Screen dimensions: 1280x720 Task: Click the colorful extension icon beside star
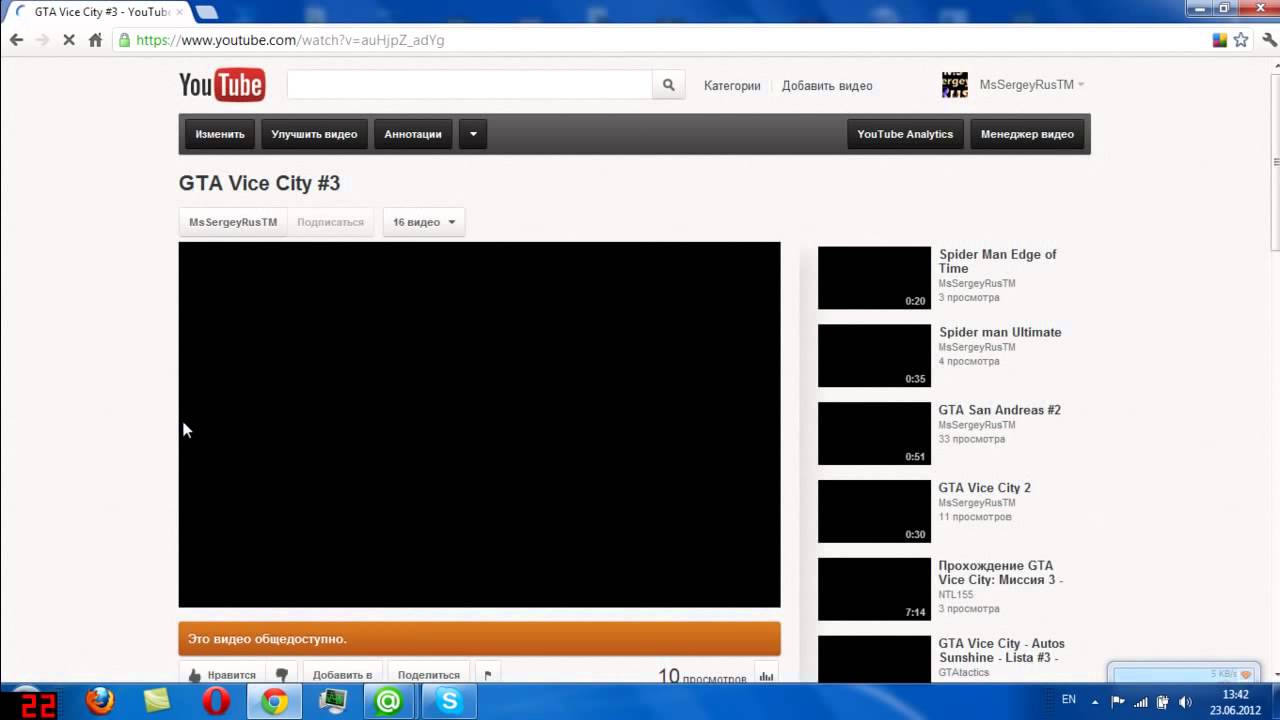[x=1220, y=40]
